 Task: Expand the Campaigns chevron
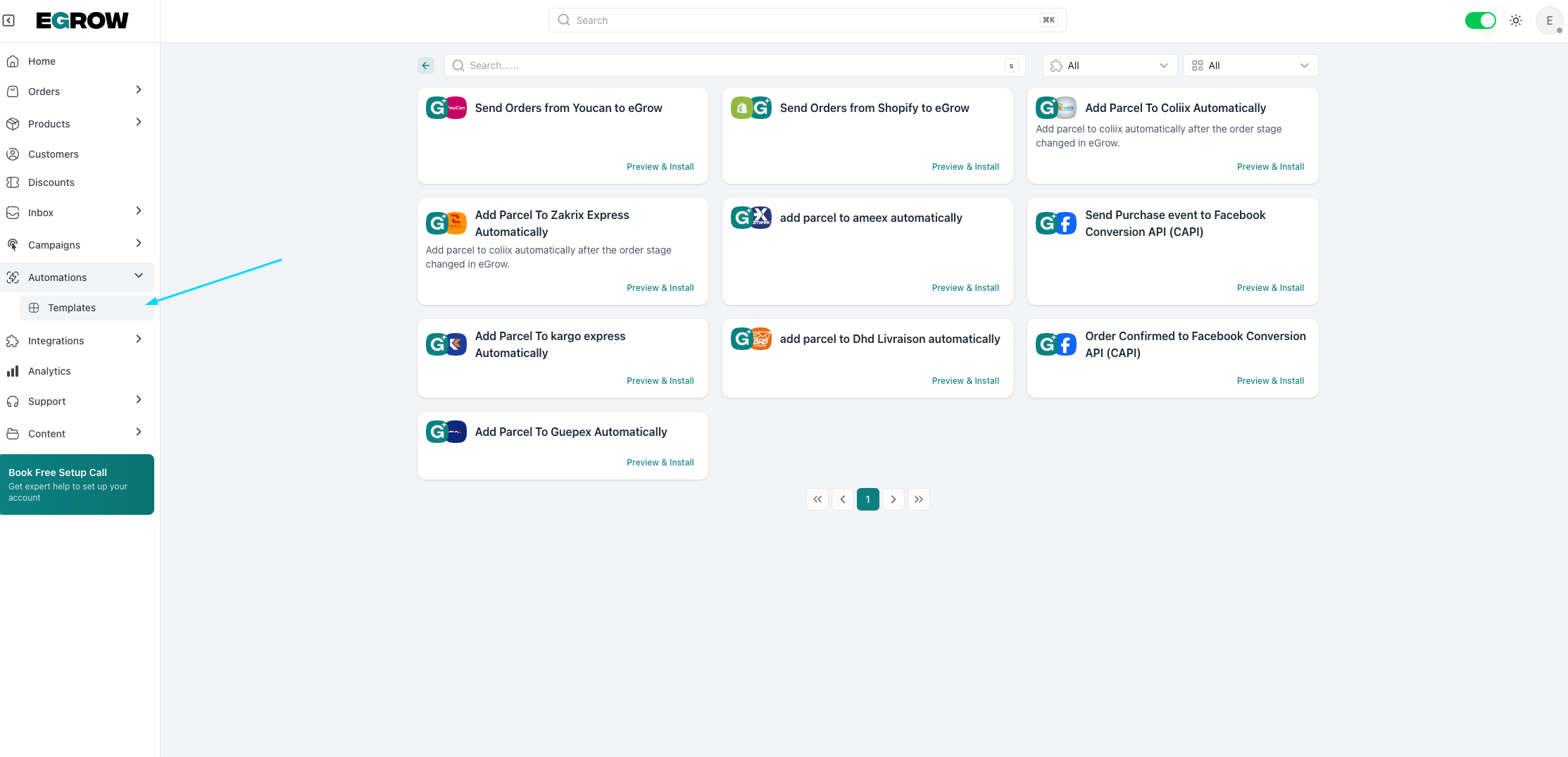[x=139, y=244]
